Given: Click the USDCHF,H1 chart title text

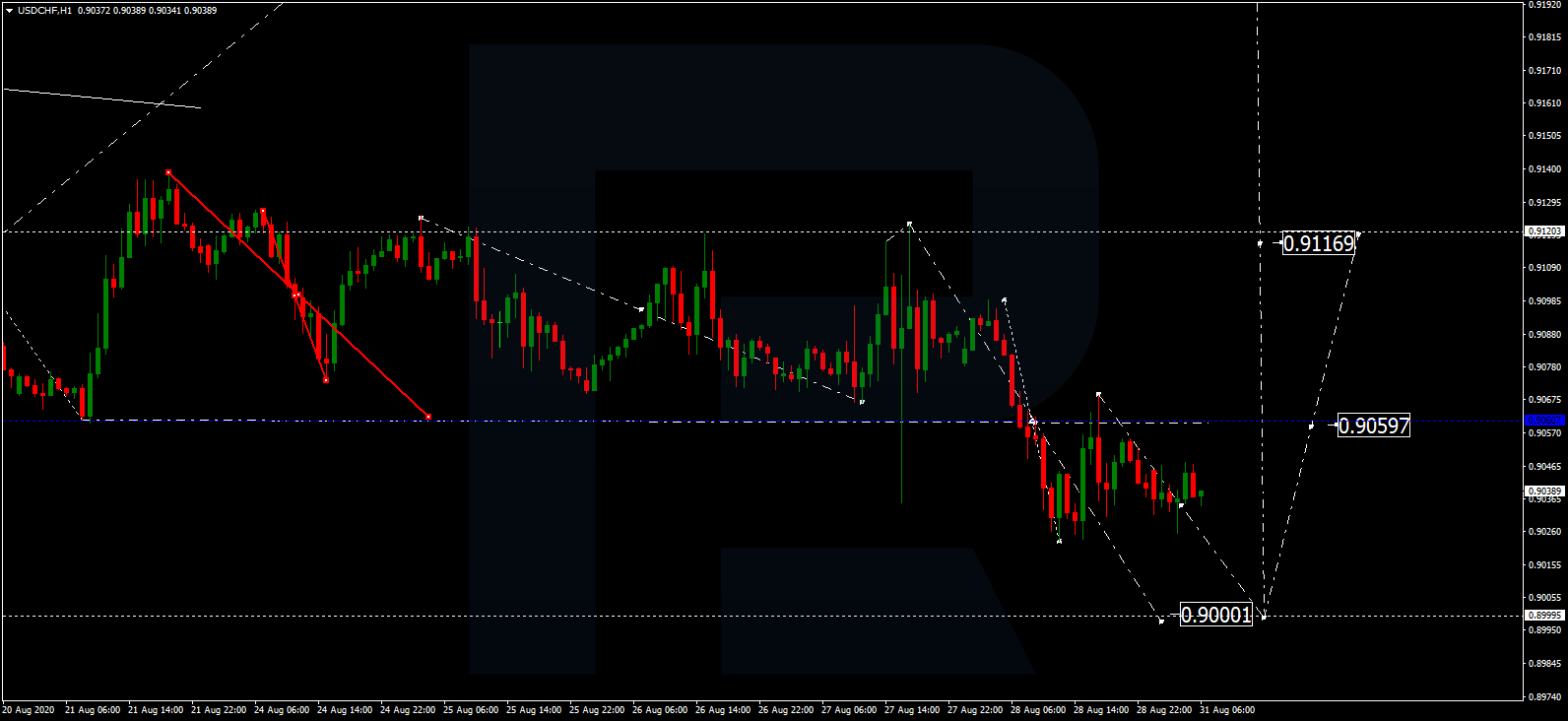Looking at the screenshot, I should 44,11.
